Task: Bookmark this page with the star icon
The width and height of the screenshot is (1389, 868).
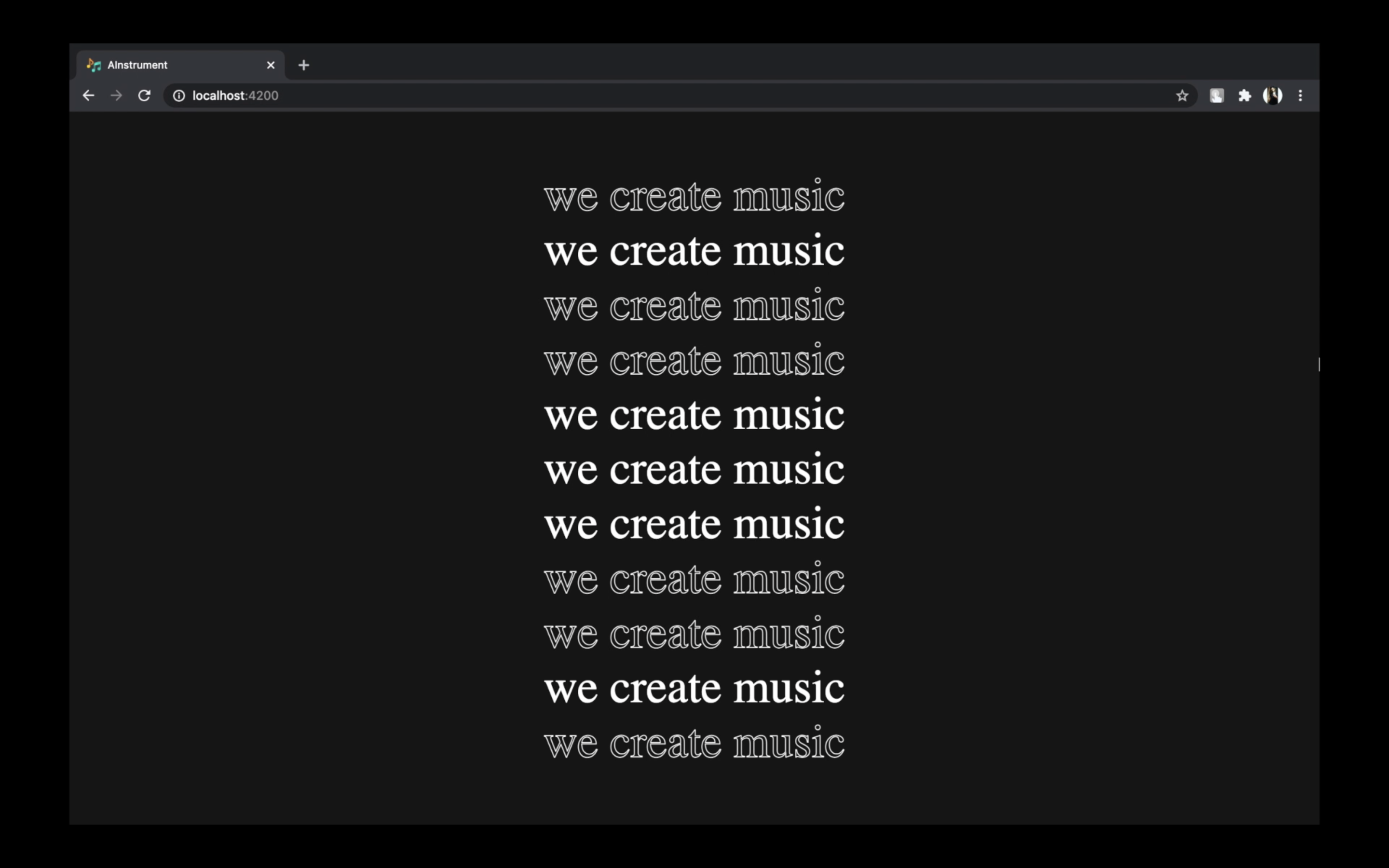Action: [x=1182, y=95]
